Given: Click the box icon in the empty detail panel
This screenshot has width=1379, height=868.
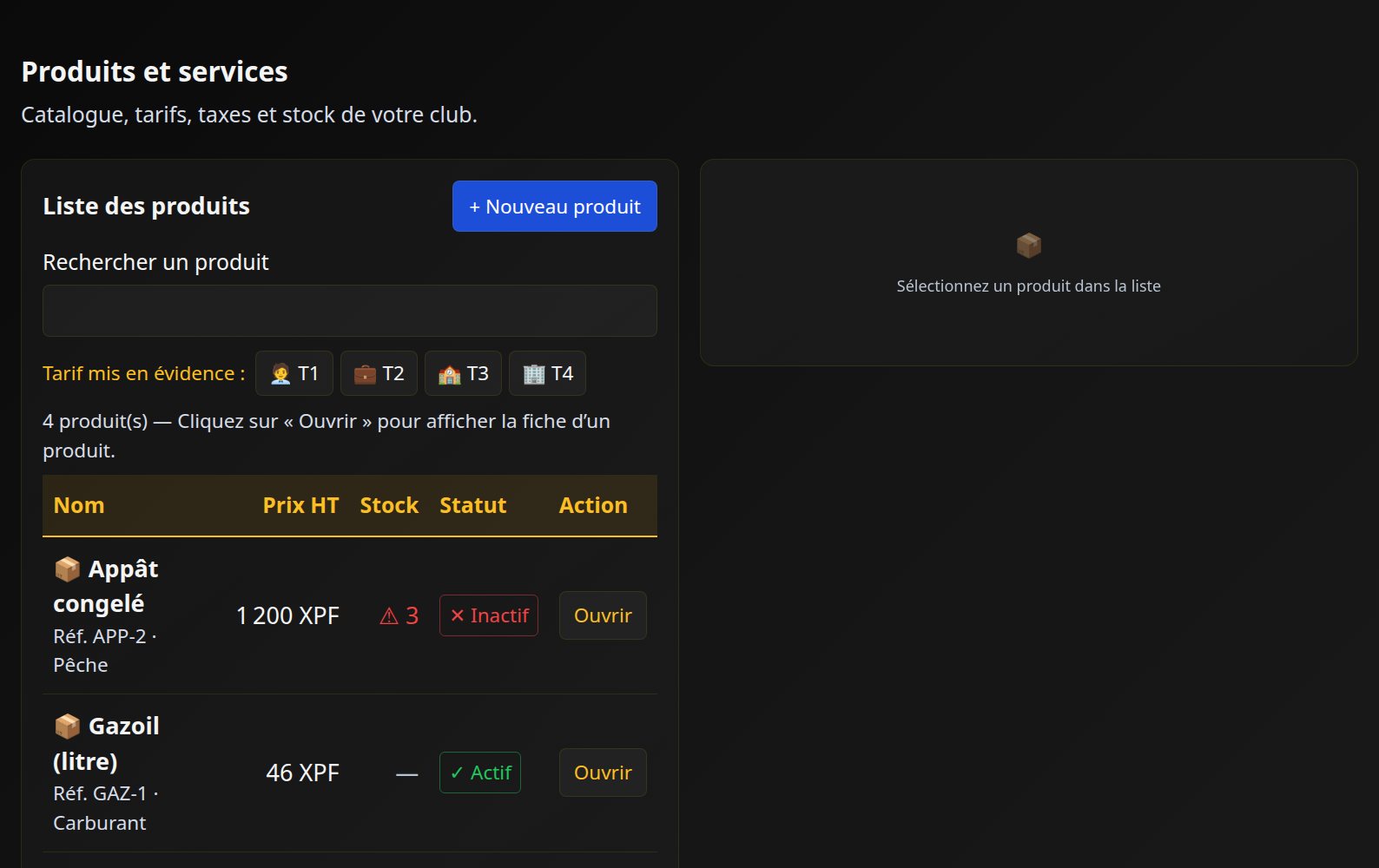Looking at the screenshot, I should (1029, 246).
